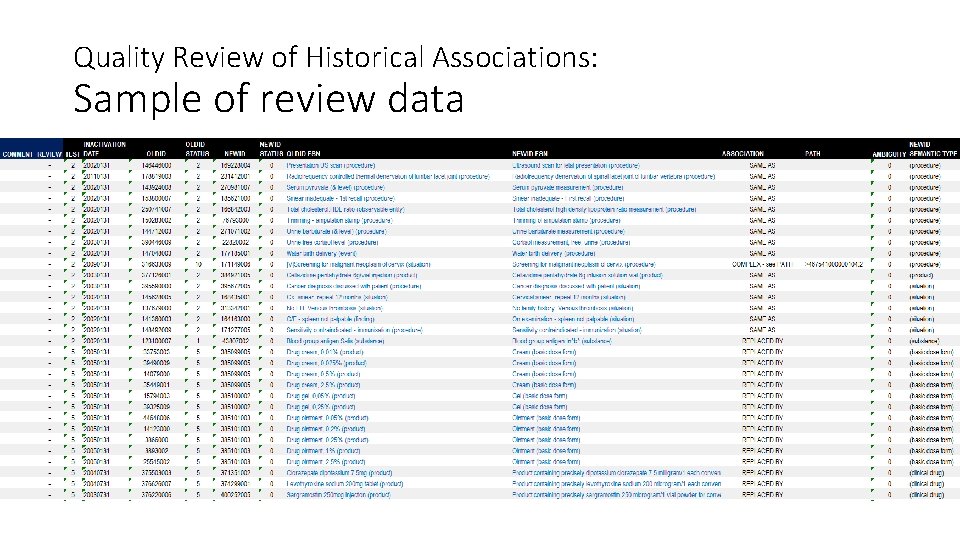Click the OLDID STATUS column header
Viewport: 960px width, 540px height.
point(197,149)
